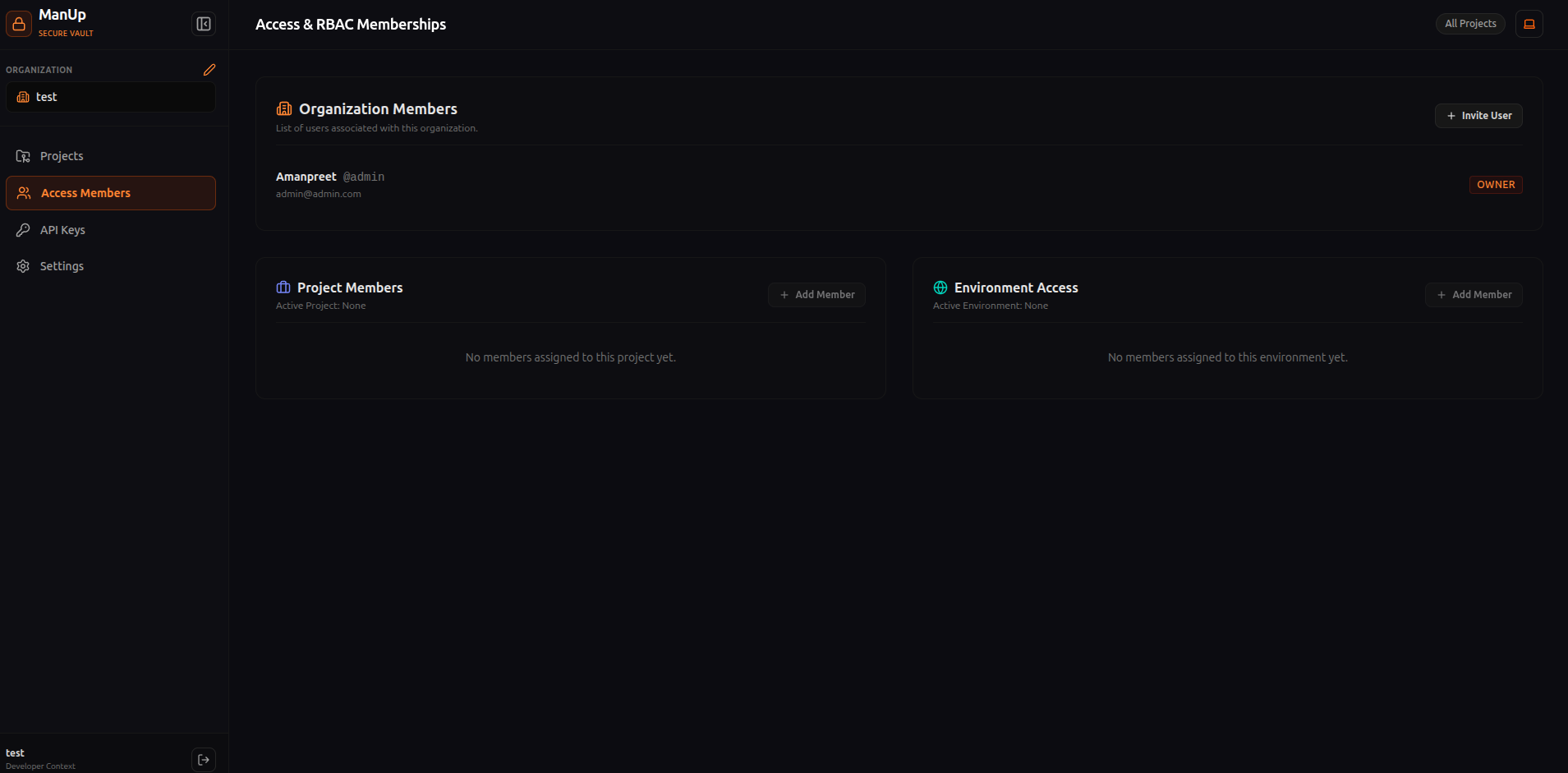The height and width of the screenshot is (773, 1568).
Task: Go to Projects in the sidebar
Action: pos(111,156)
